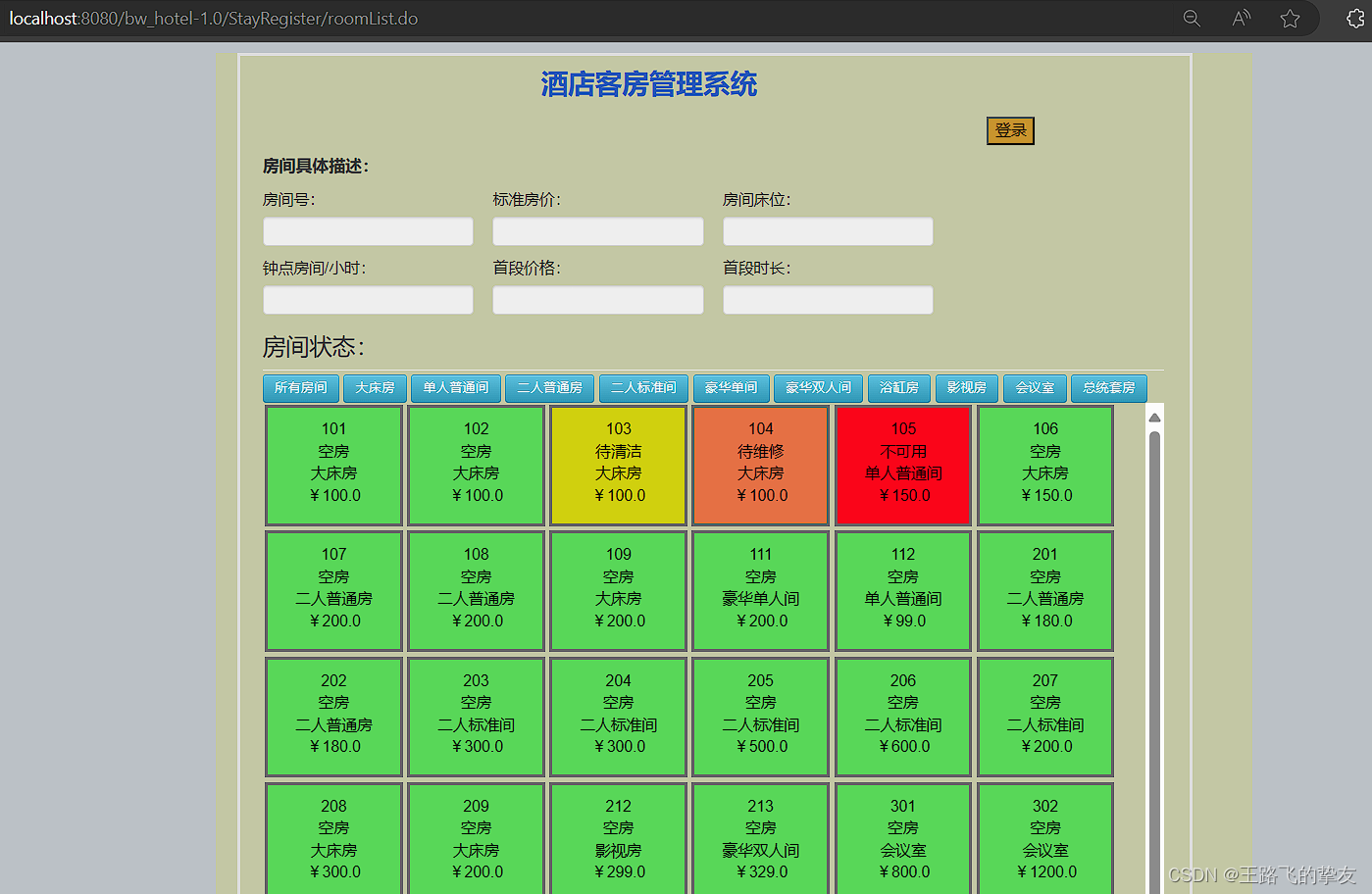Click the 房间号 input field

click(x=368, y=231)
